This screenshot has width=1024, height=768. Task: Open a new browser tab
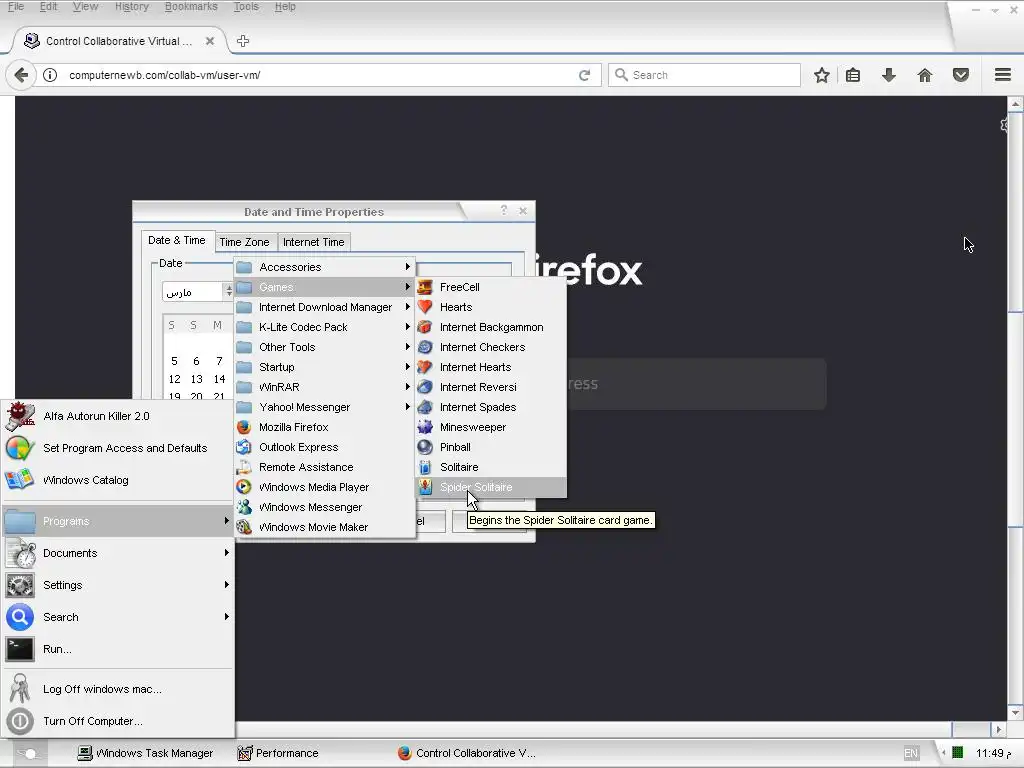(243, 40)
